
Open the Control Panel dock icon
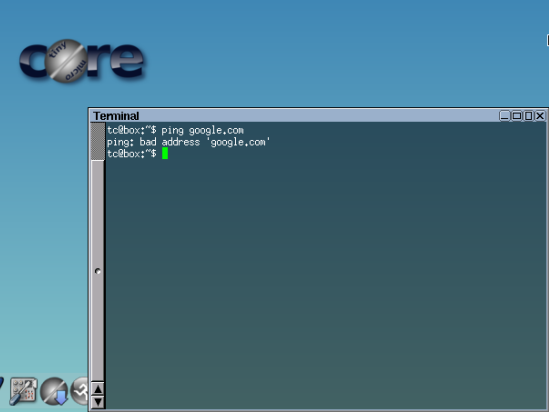23,391
